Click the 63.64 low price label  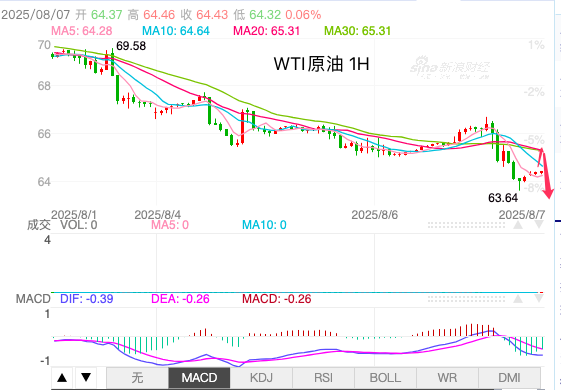pyautogui.click(x=503, y=198)
